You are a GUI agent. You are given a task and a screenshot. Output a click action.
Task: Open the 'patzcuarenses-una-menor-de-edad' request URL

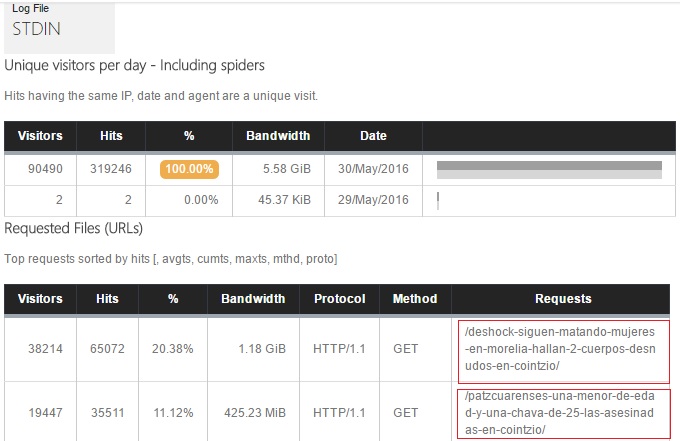pos(561,412)
